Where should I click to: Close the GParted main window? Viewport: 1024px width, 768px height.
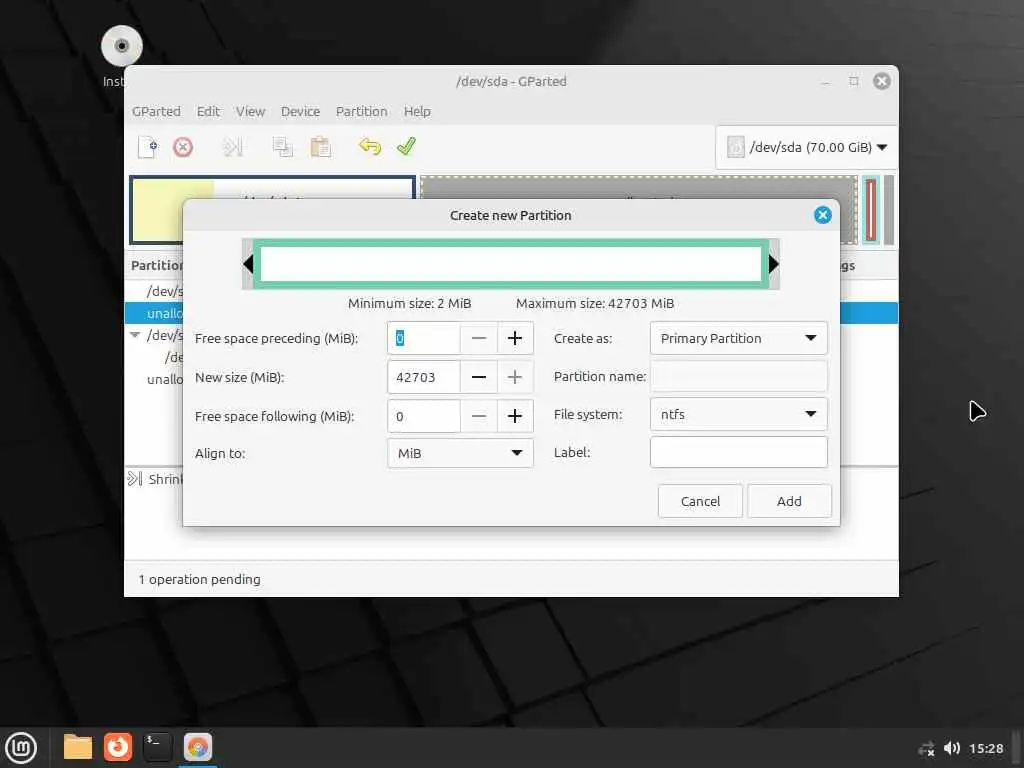tap(882, 81)
